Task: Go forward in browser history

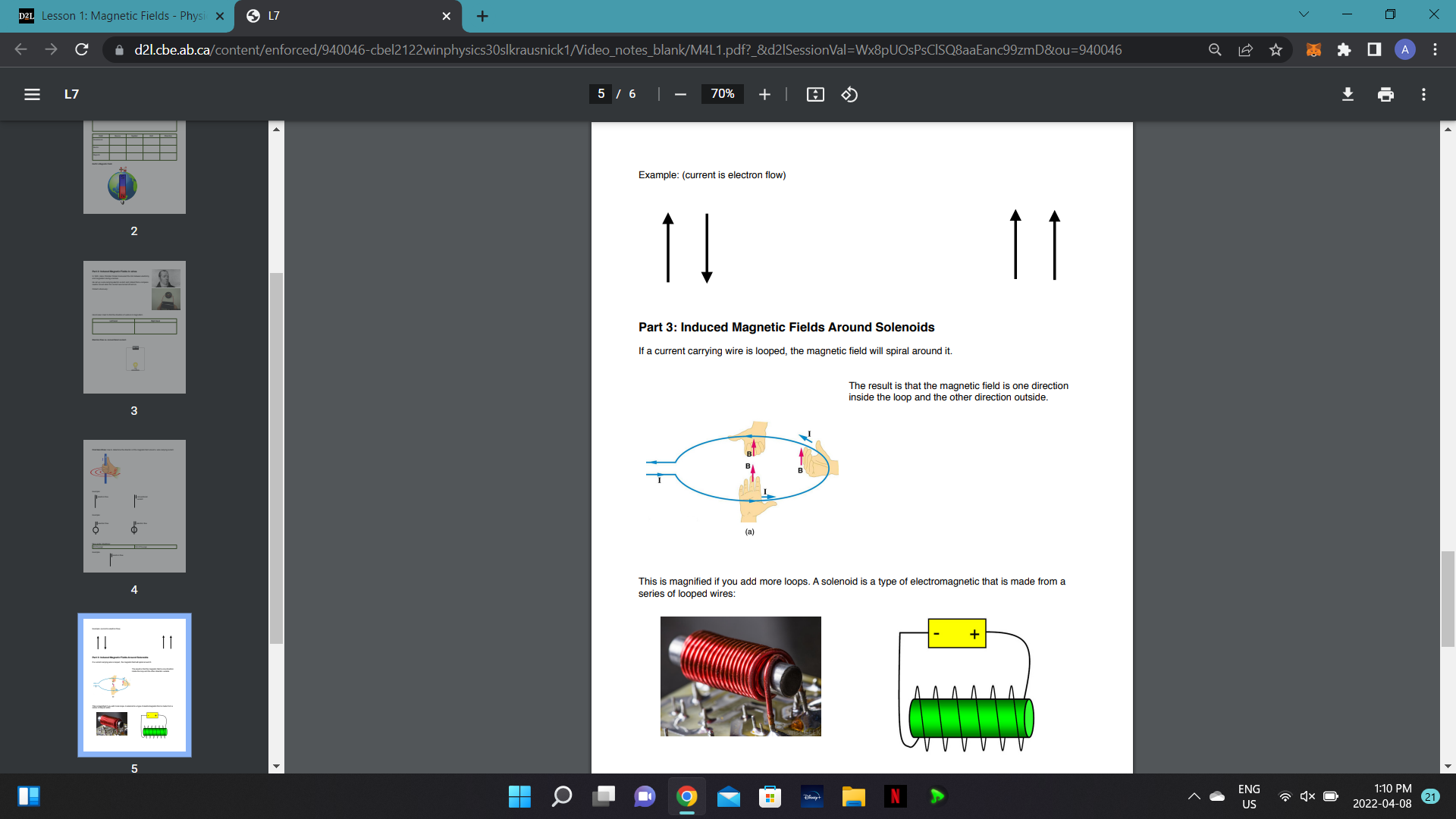Action: pyautogui.click(x=51, y=49)
